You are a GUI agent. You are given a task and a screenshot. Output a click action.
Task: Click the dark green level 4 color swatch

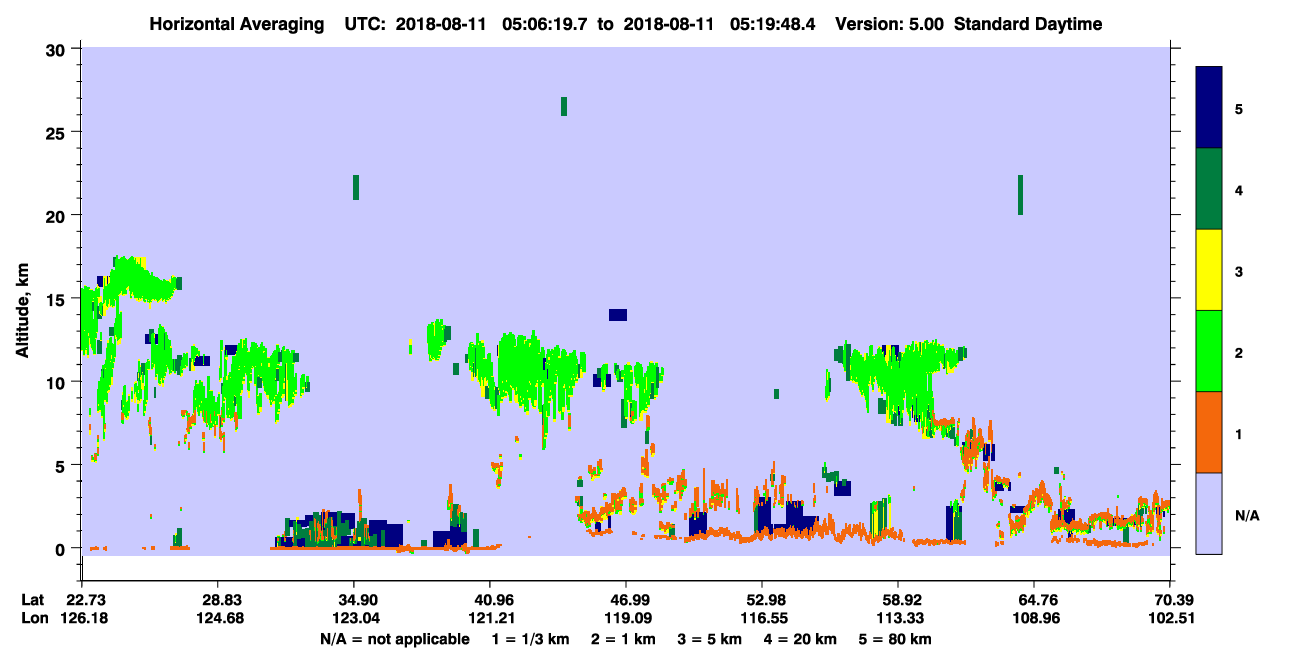pos(1209,189)
